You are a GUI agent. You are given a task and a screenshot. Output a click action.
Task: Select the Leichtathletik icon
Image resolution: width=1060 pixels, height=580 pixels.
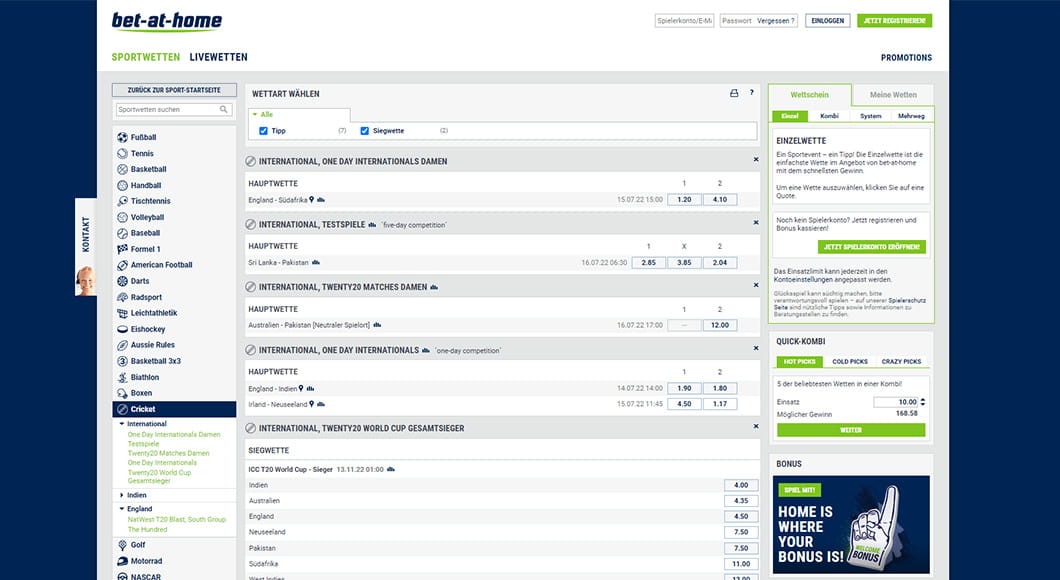click(x=122, y=313)
